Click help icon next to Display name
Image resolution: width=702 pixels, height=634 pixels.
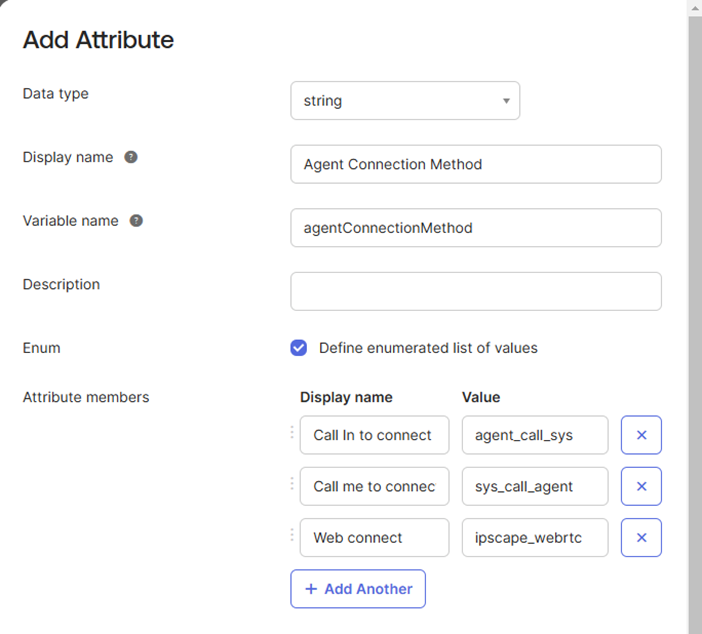(131, 157)
